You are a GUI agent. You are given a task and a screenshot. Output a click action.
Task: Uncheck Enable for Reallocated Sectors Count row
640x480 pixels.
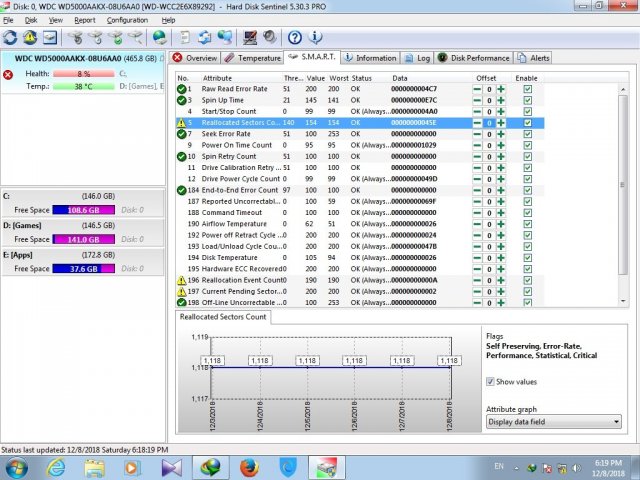pyautogui.click(x=527, y=123)
